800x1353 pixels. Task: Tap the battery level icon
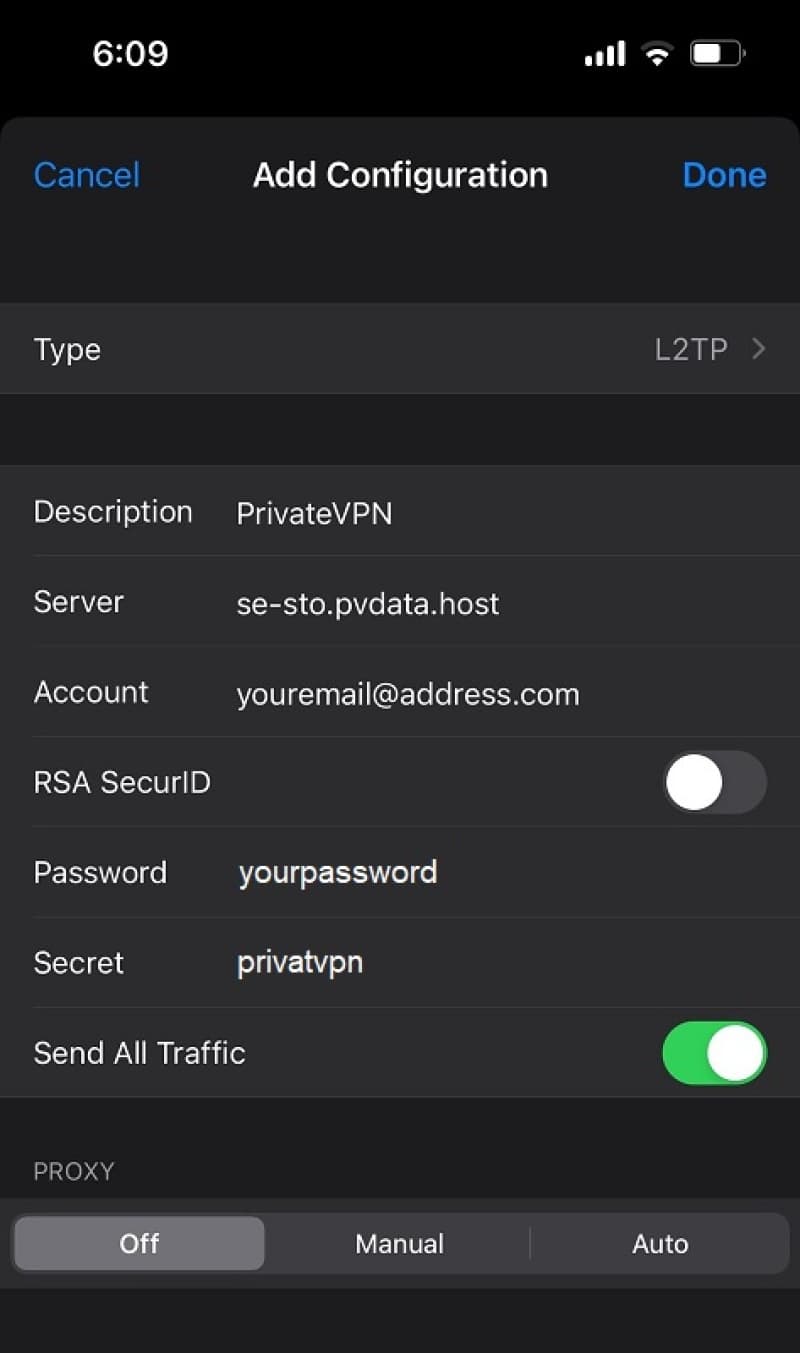pos(717,54)
